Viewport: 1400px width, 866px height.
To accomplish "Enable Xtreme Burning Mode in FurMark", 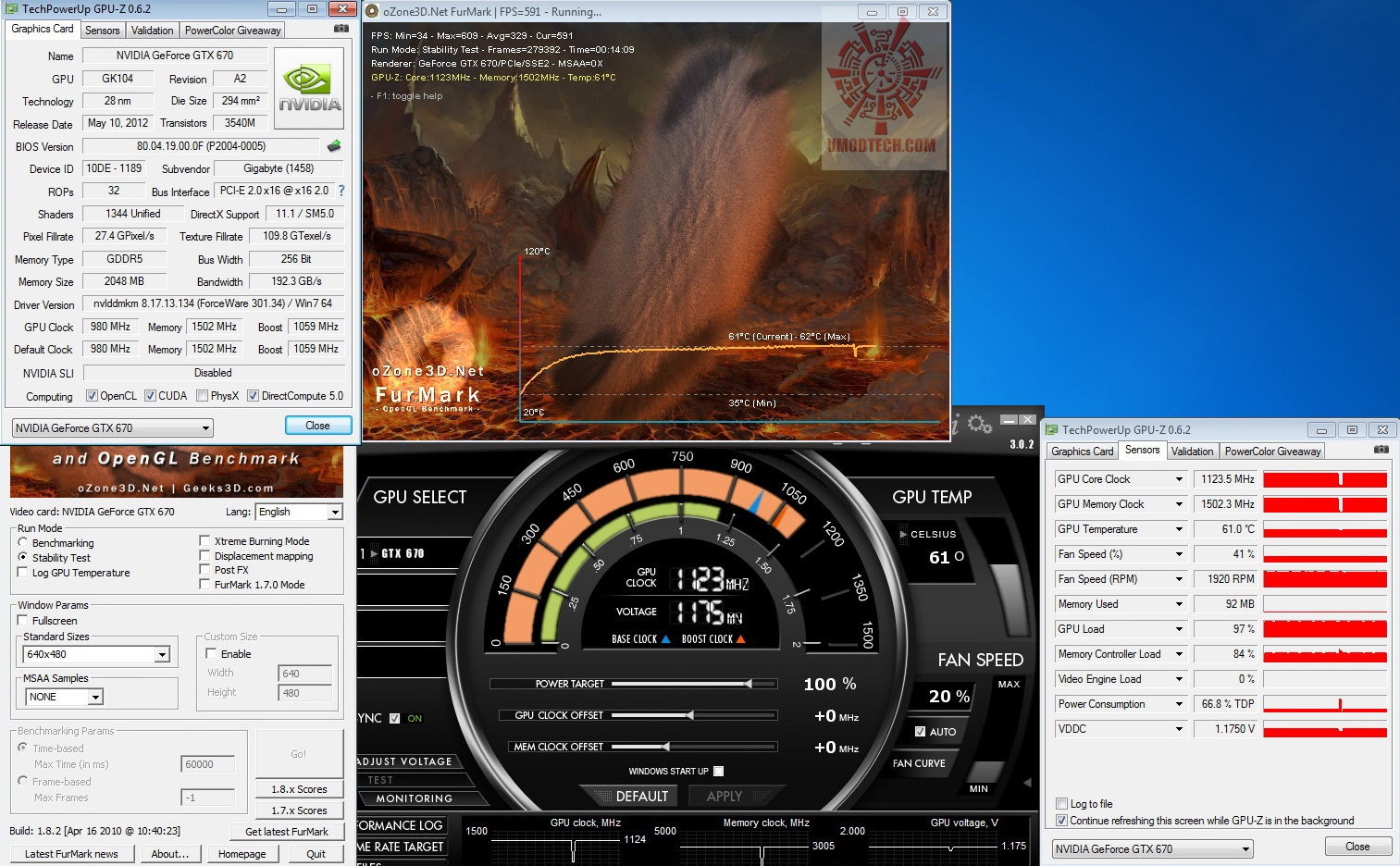I will pos(204,541).
